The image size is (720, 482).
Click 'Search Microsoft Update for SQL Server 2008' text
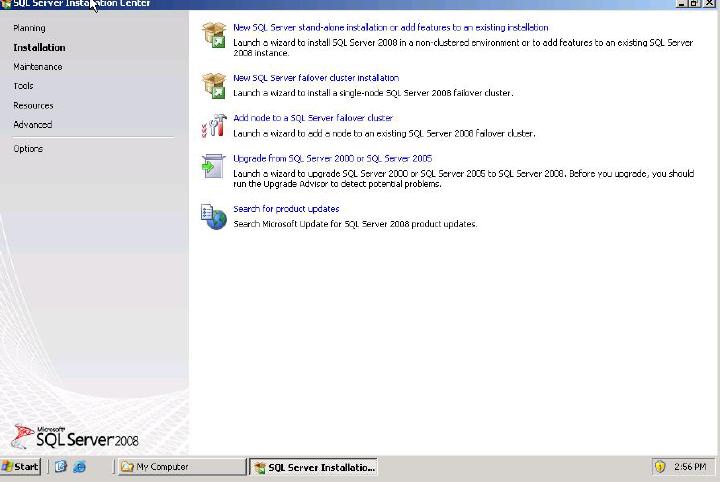pos(355,224)
